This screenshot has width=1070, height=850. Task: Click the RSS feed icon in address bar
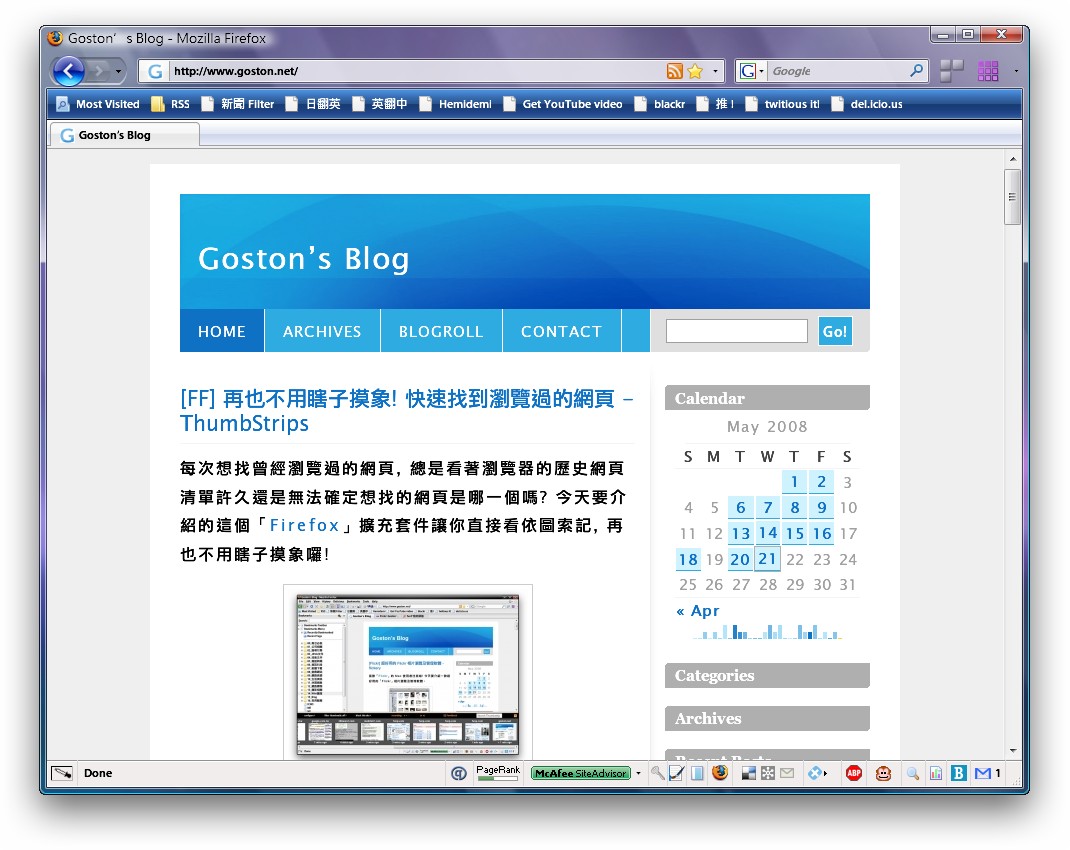[x=674, y=71]
